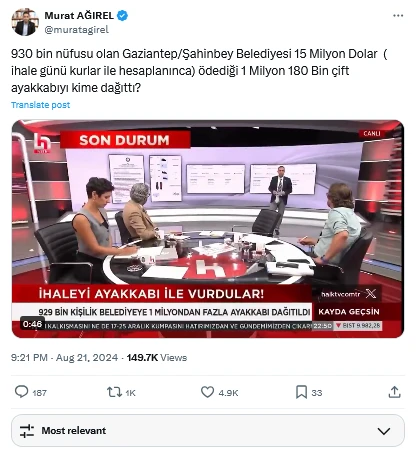The image size is (416, 452).
Task: Open the @muratagirel handle link
Action: click(x=77, y=30)
